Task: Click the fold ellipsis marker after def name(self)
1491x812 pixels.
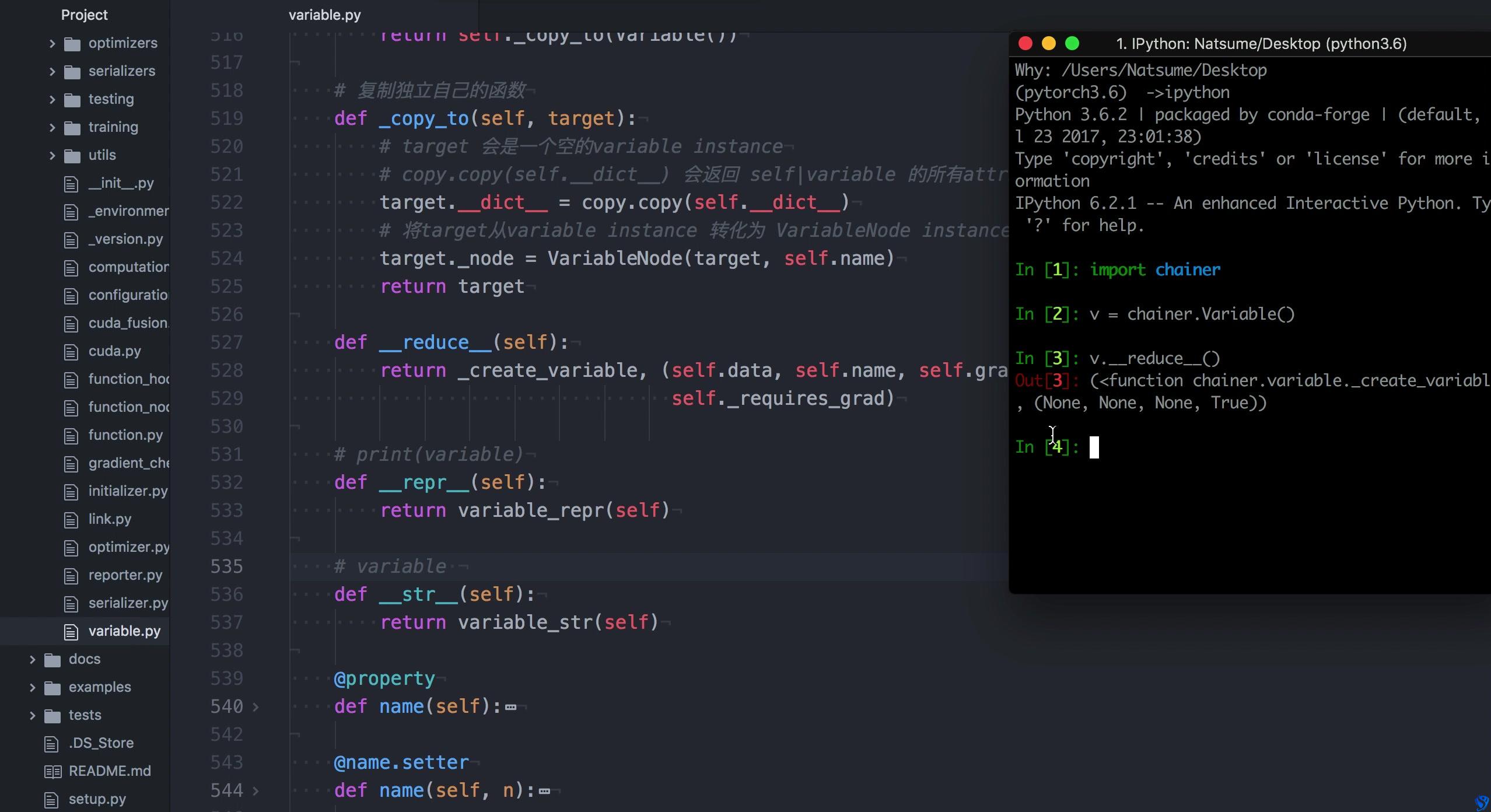Action: [511, 707]
